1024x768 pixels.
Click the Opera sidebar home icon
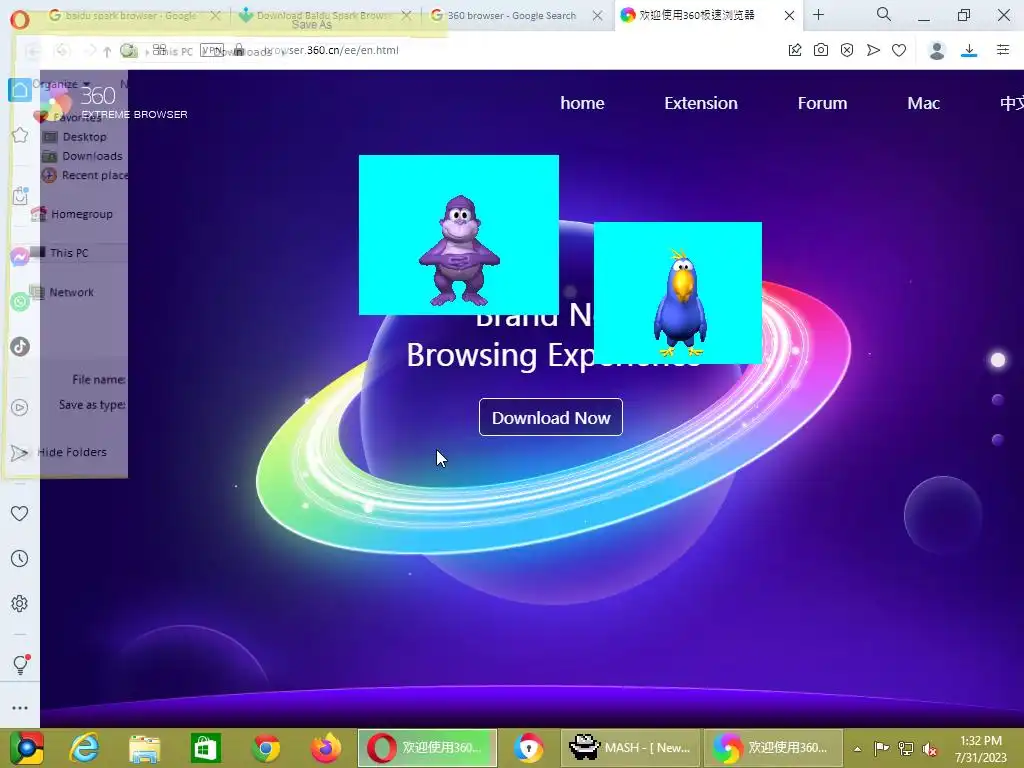point(20,89)
